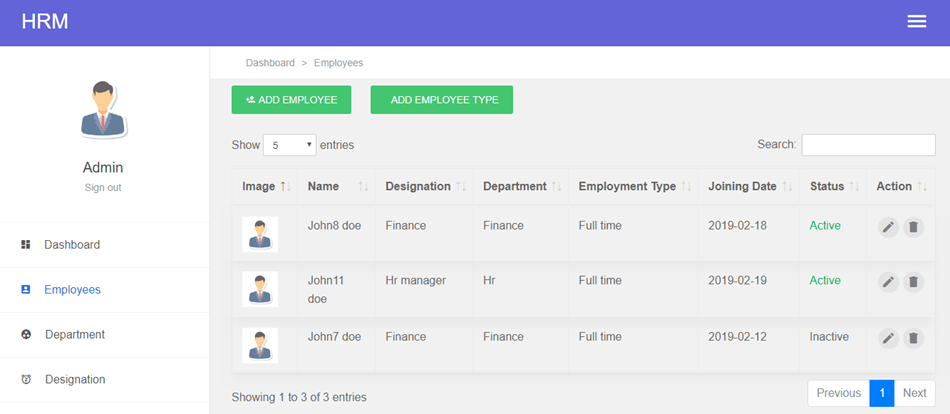Click Sign out link
Image resolution: width=950 pixels, height=414 pixels.
(x=103, y=188)
